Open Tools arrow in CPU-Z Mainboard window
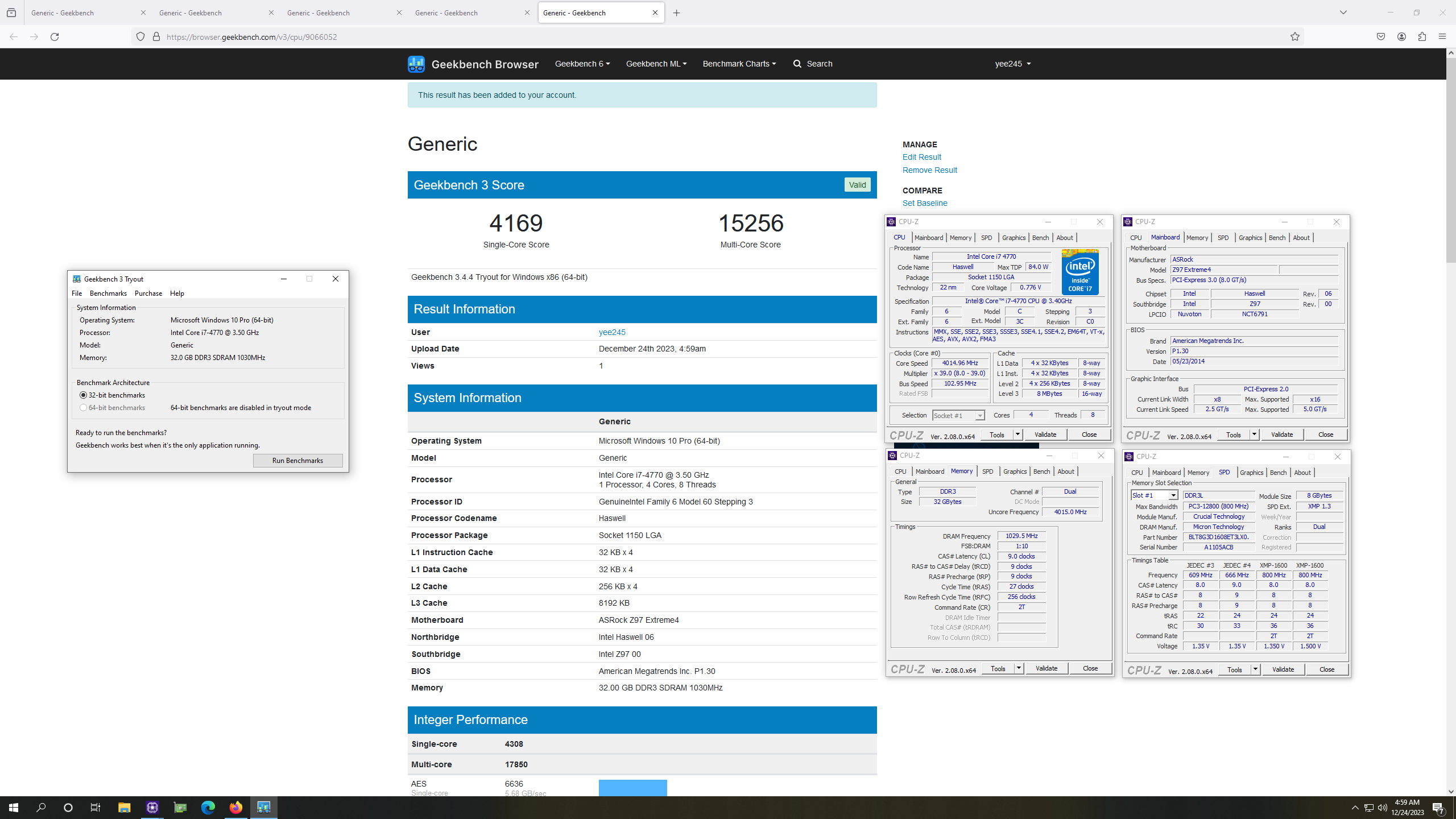 [1254, 435]
